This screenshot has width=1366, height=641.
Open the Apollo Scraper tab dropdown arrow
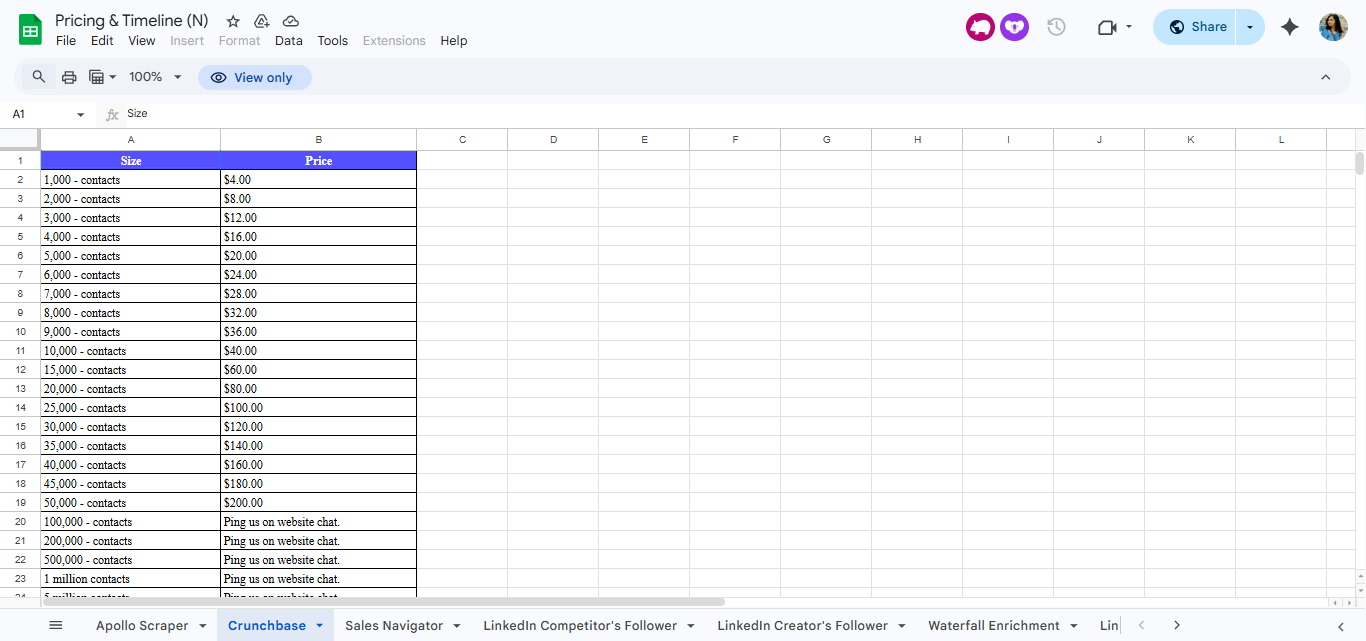pos(203,626)
